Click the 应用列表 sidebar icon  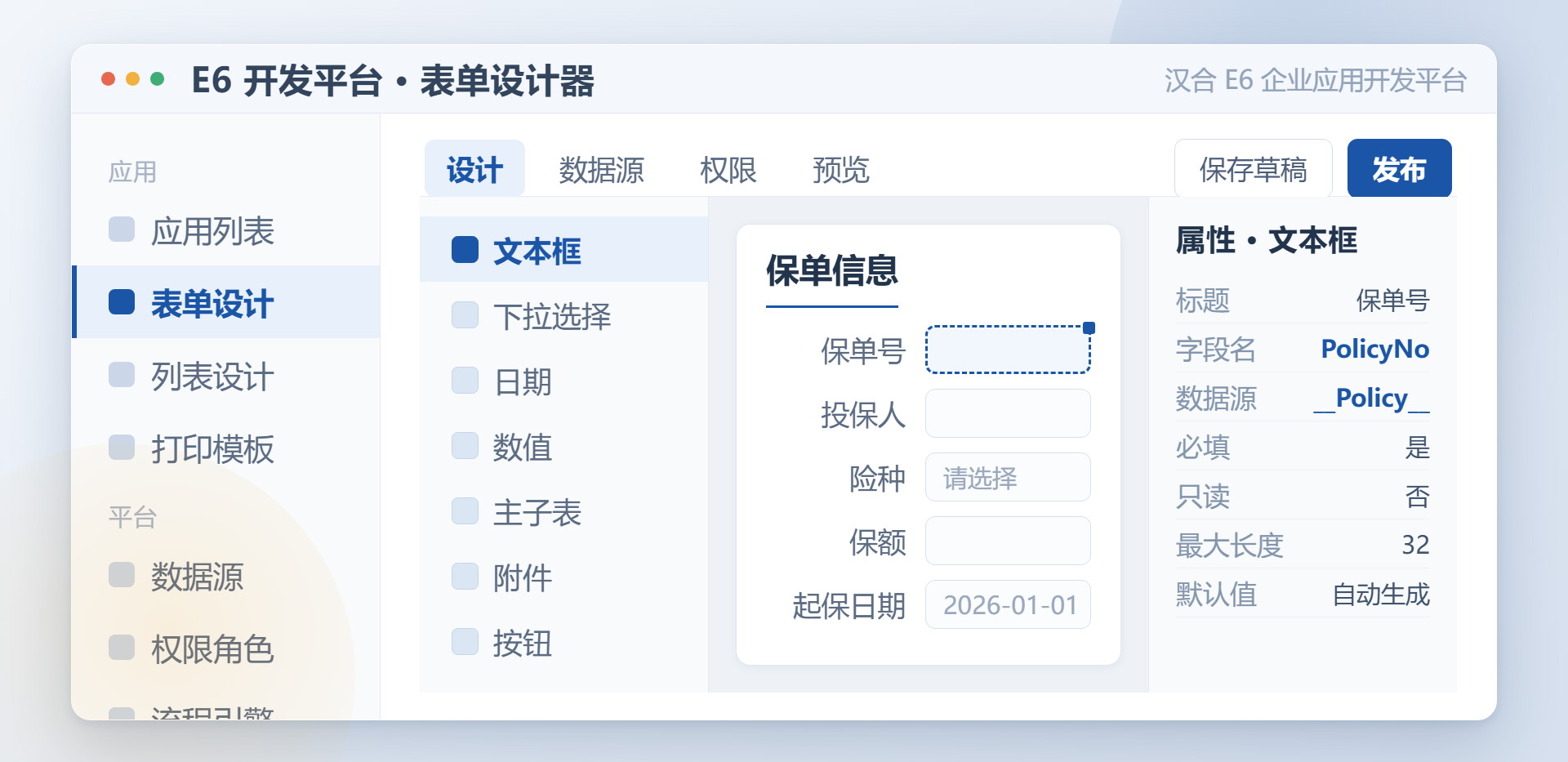point(122,229)
